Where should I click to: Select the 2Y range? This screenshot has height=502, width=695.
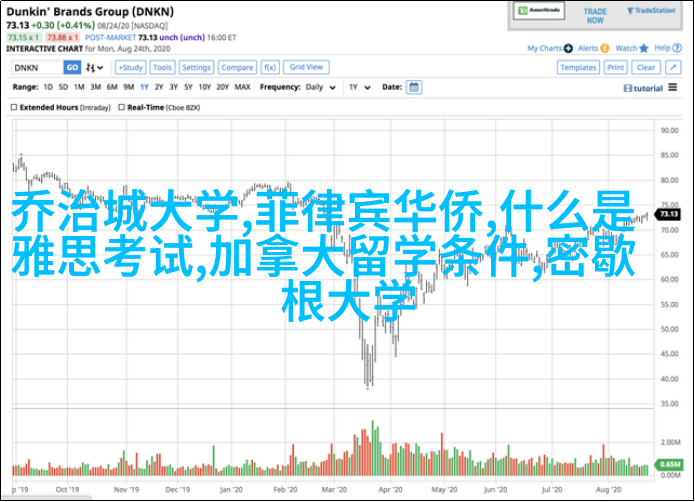coord(159,87)
